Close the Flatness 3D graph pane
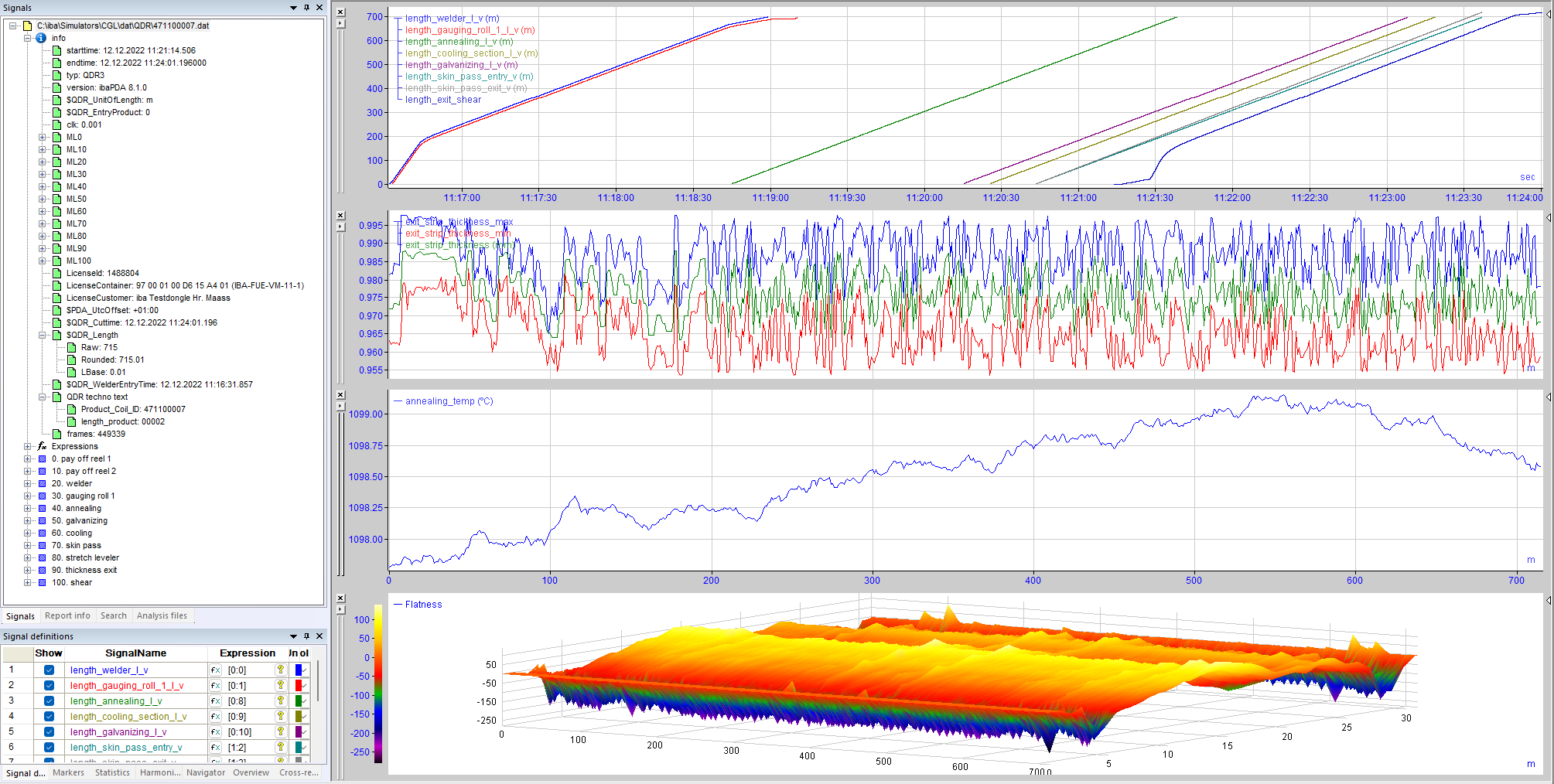Image resolution: width=1554 pixels, height=784 pixels. (x=340, y=598)
